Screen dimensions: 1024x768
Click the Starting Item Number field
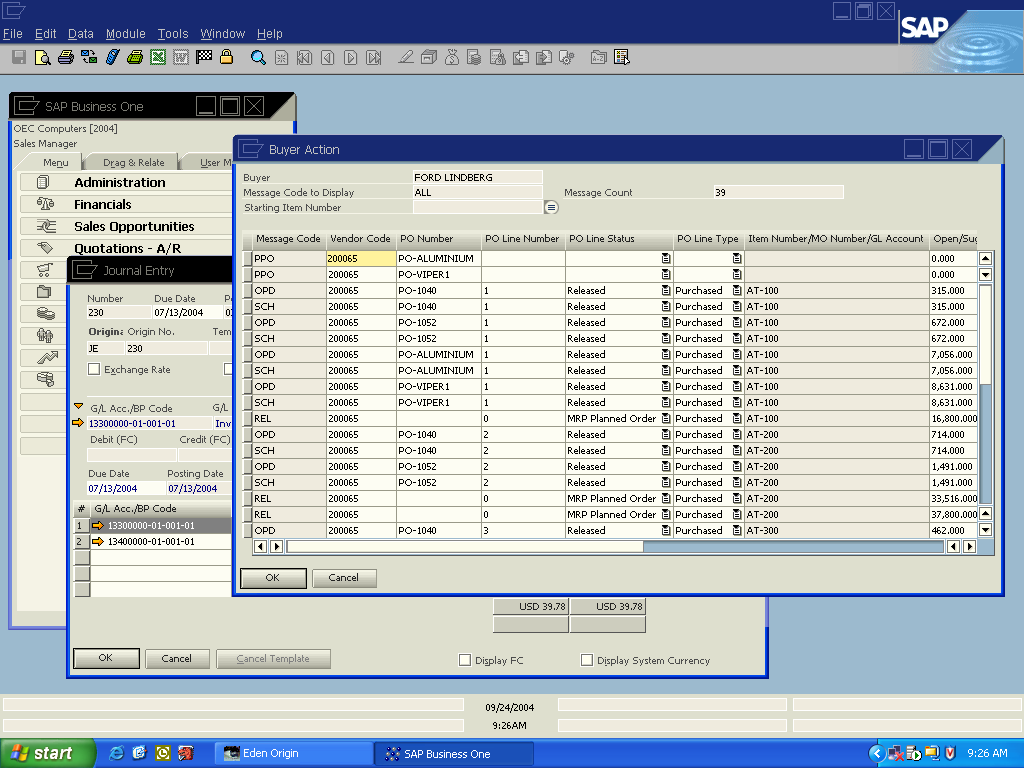tap(478, 208)
